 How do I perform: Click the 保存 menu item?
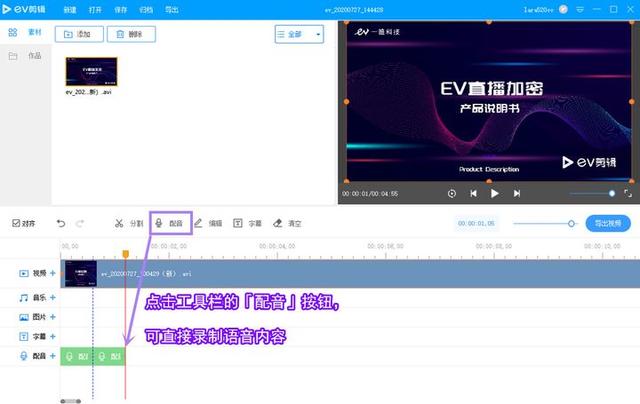click(x=120, y=9)
